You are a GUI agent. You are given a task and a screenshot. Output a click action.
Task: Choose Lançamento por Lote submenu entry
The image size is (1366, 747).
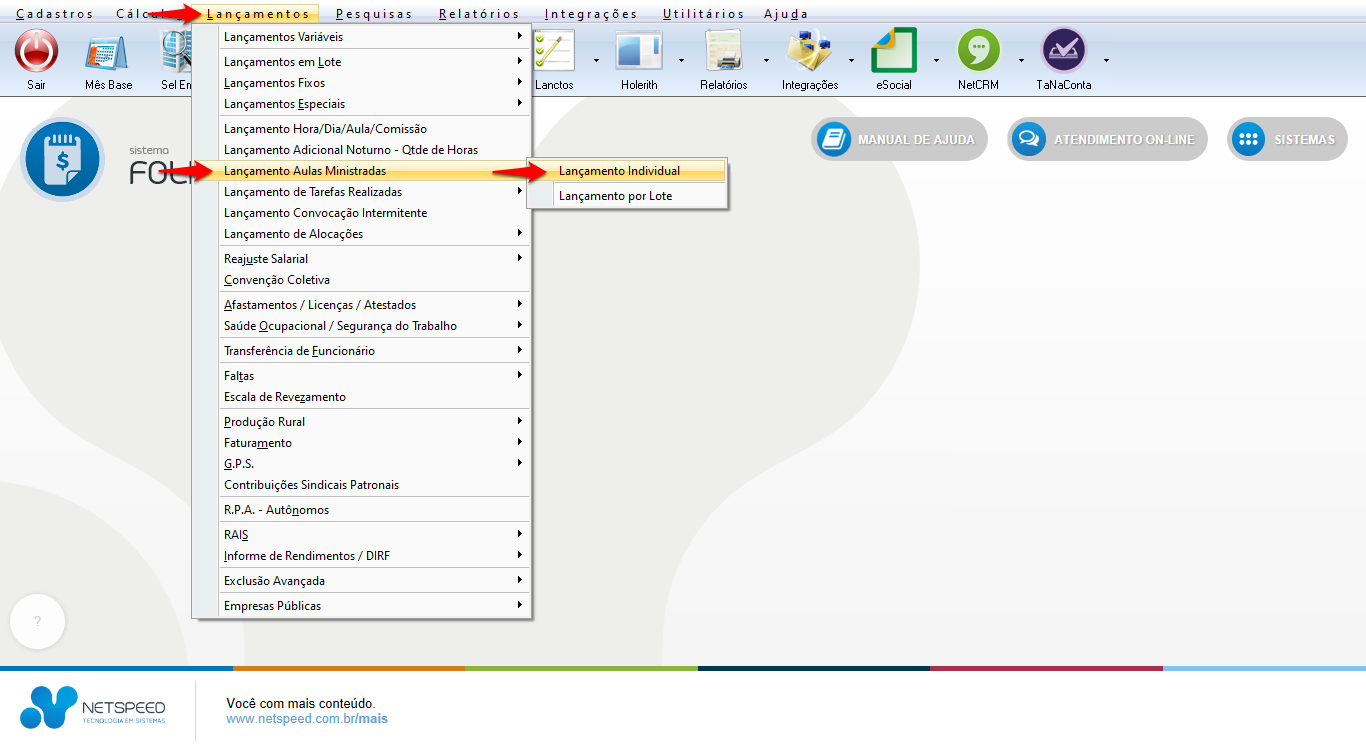(615, 196)
